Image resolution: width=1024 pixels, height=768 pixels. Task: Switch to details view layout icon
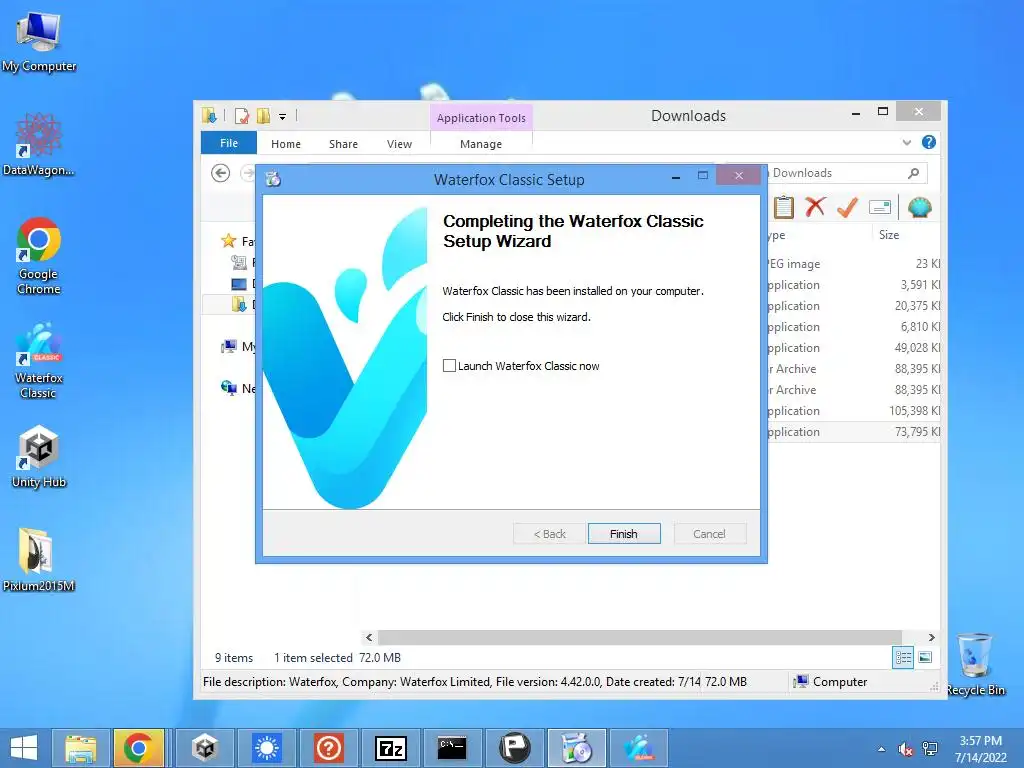[903, 658]
